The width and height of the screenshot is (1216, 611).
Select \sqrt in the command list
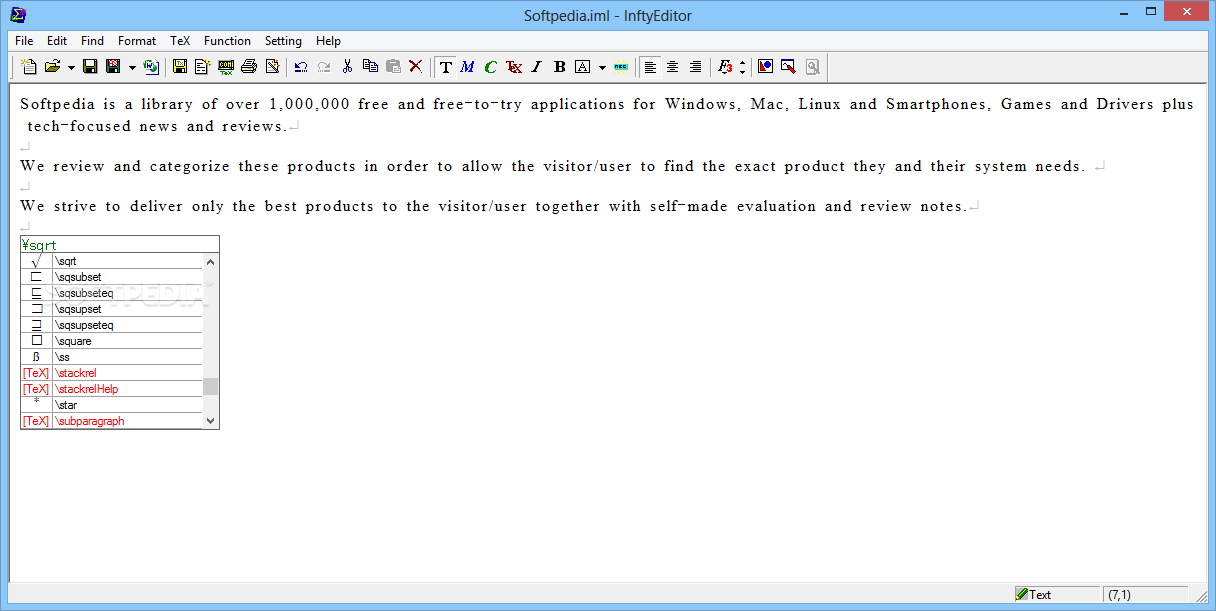pyautogui.click(x=112, y=261)
